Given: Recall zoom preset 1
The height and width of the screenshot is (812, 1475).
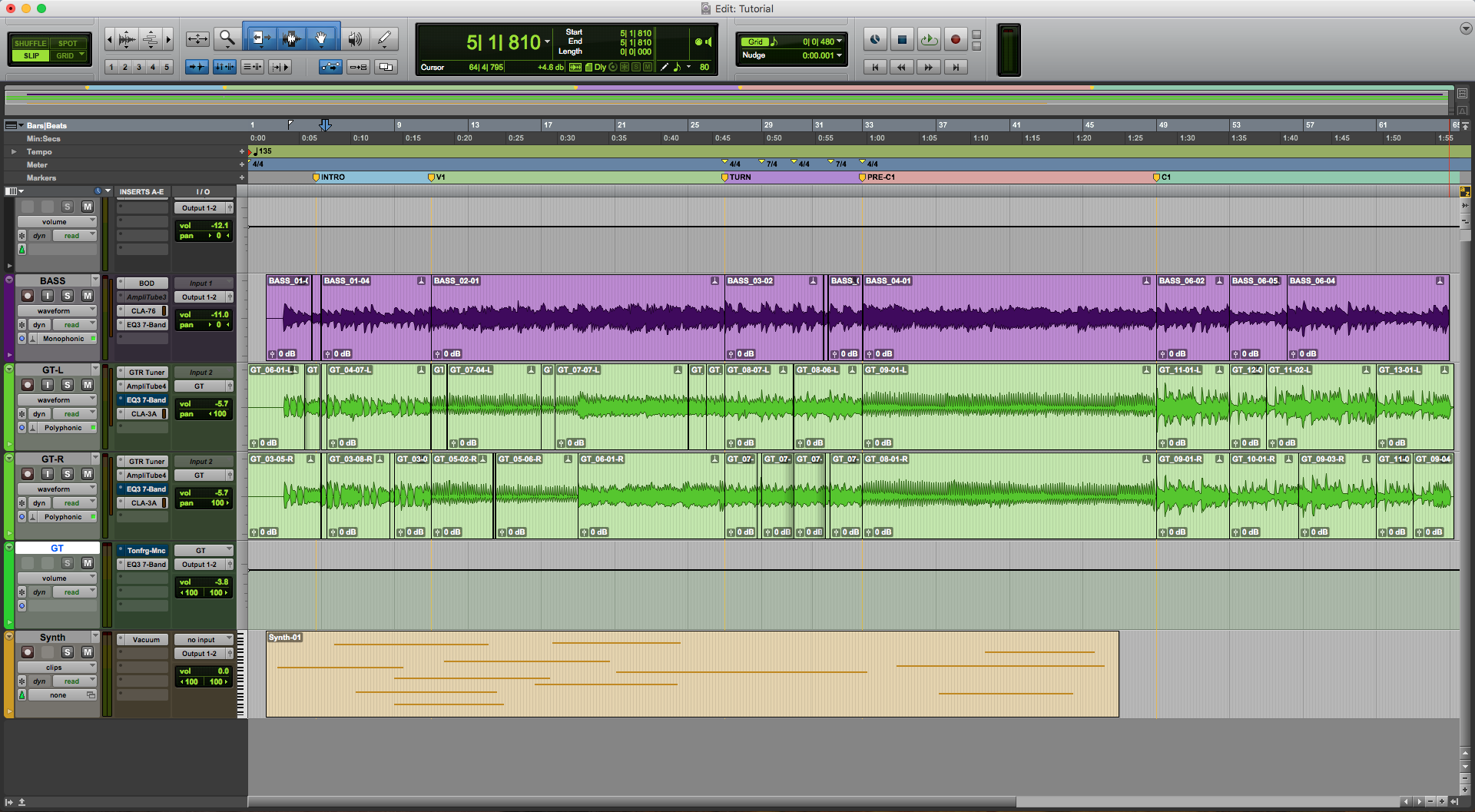Looking at the screenshot, I should (111, 67).
